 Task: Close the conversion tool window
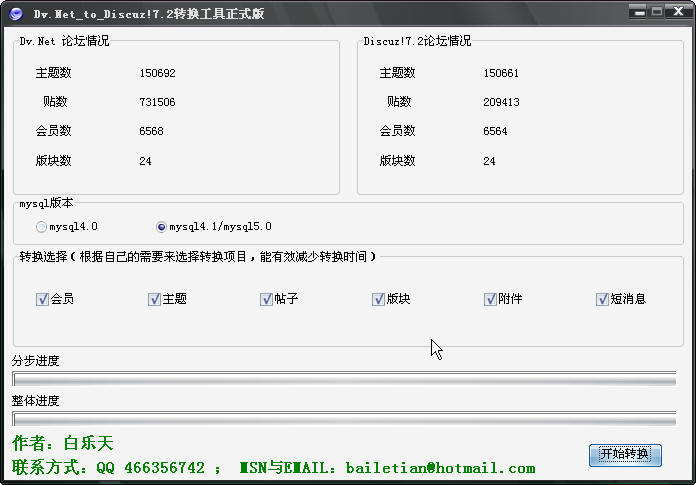(678, 12)
